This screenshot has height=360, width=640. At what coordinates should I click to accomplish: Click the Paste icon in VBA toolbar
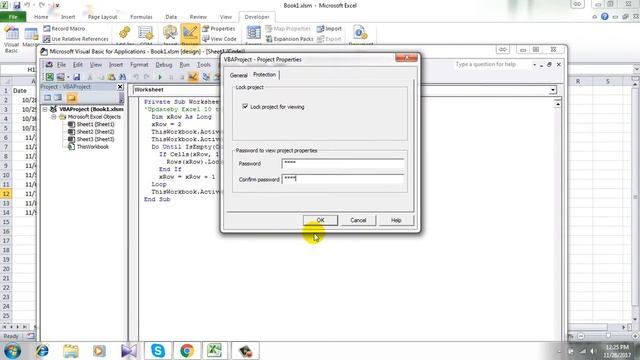pos(111,77)
